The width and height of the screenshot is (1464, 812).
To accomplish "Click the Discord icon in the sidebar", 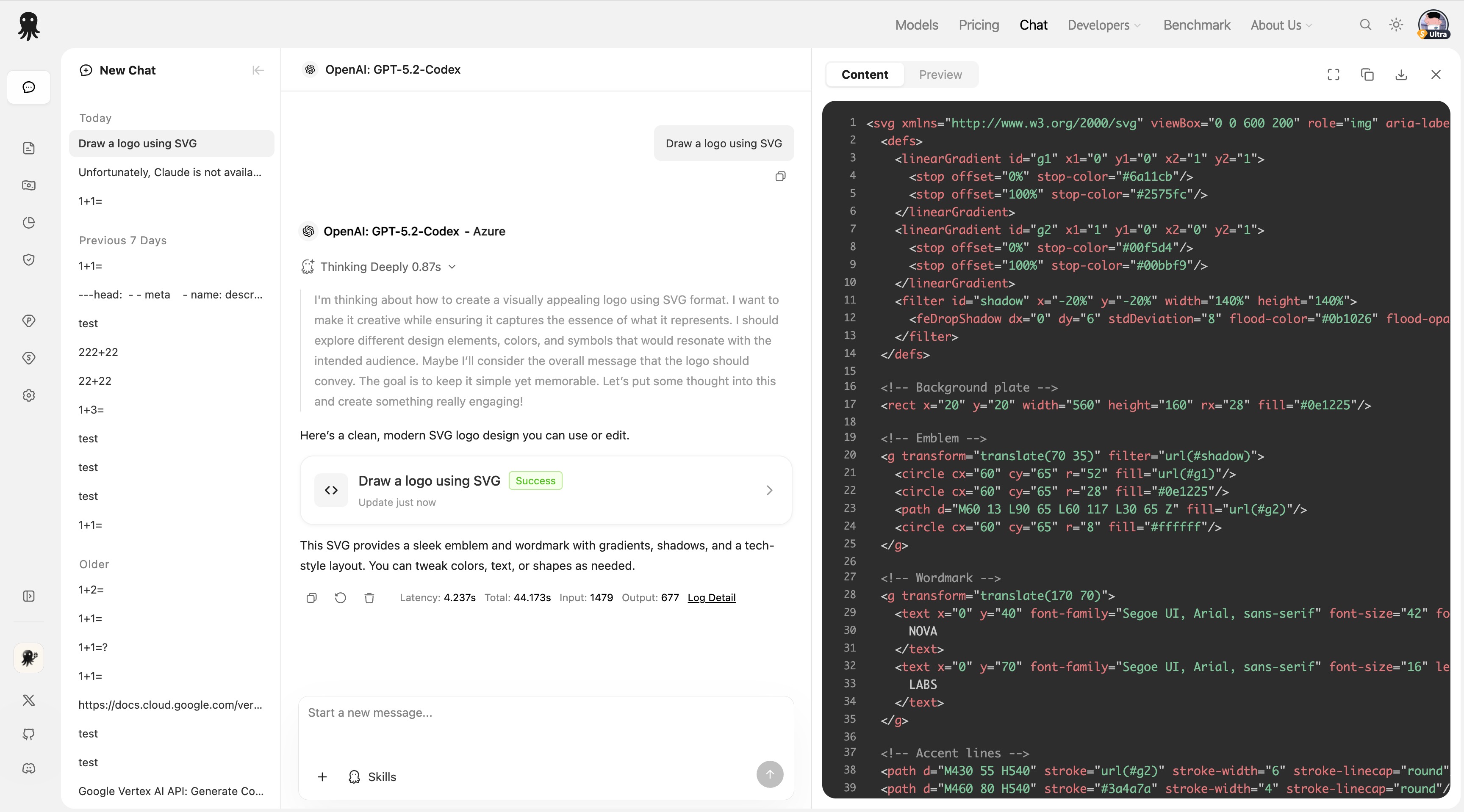I will (28, 768).
